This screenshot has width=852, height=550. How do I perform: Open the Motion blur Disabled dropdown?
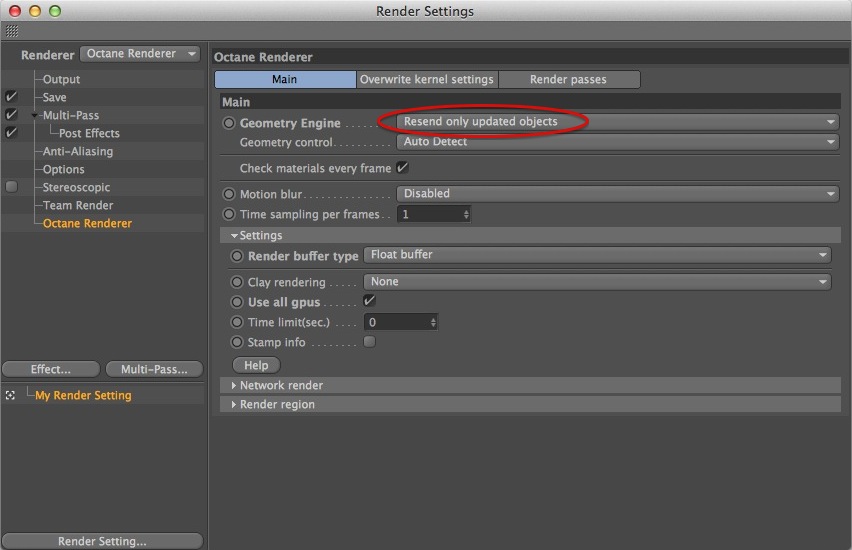[x=618, y=193]
